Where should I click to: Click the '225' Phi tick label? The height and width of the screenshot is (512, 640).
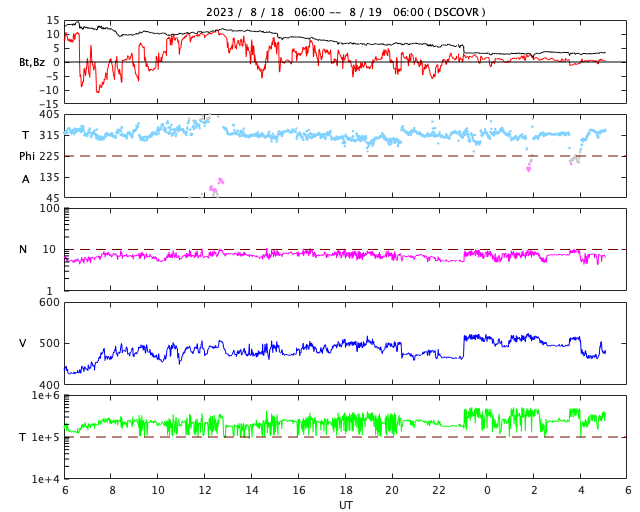coord(49,156)
